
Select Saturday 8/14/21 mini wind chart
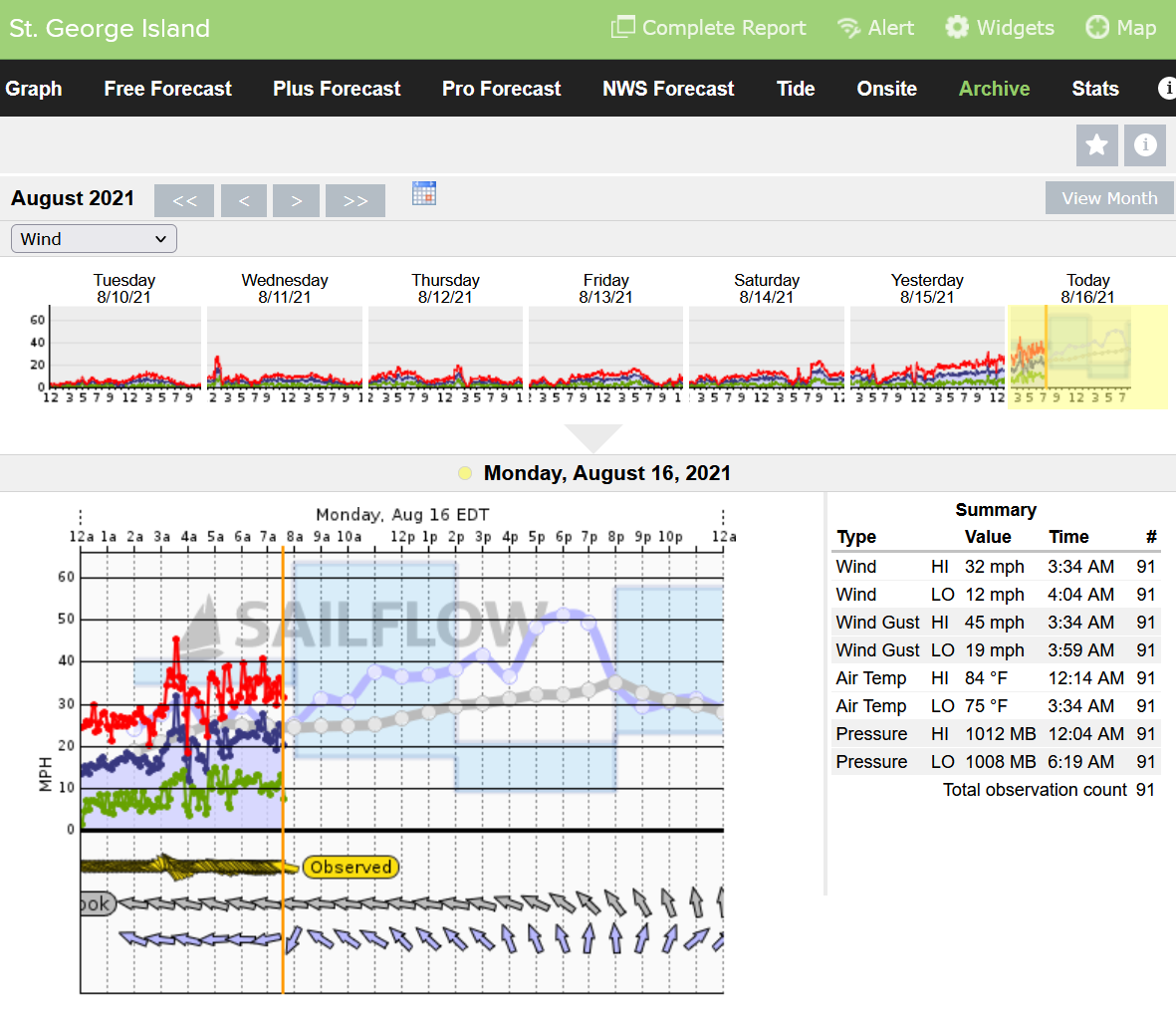[x=767, y=347]
